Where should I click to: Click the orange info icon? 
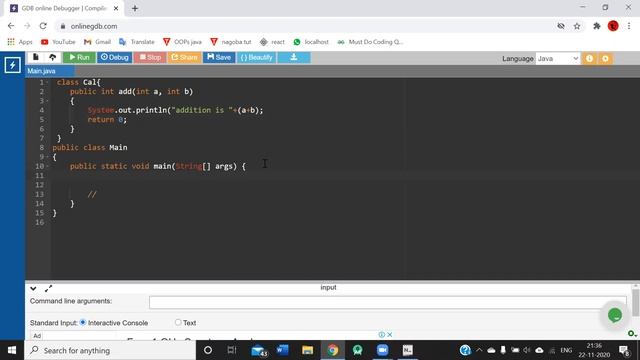[x=589, y=58]
